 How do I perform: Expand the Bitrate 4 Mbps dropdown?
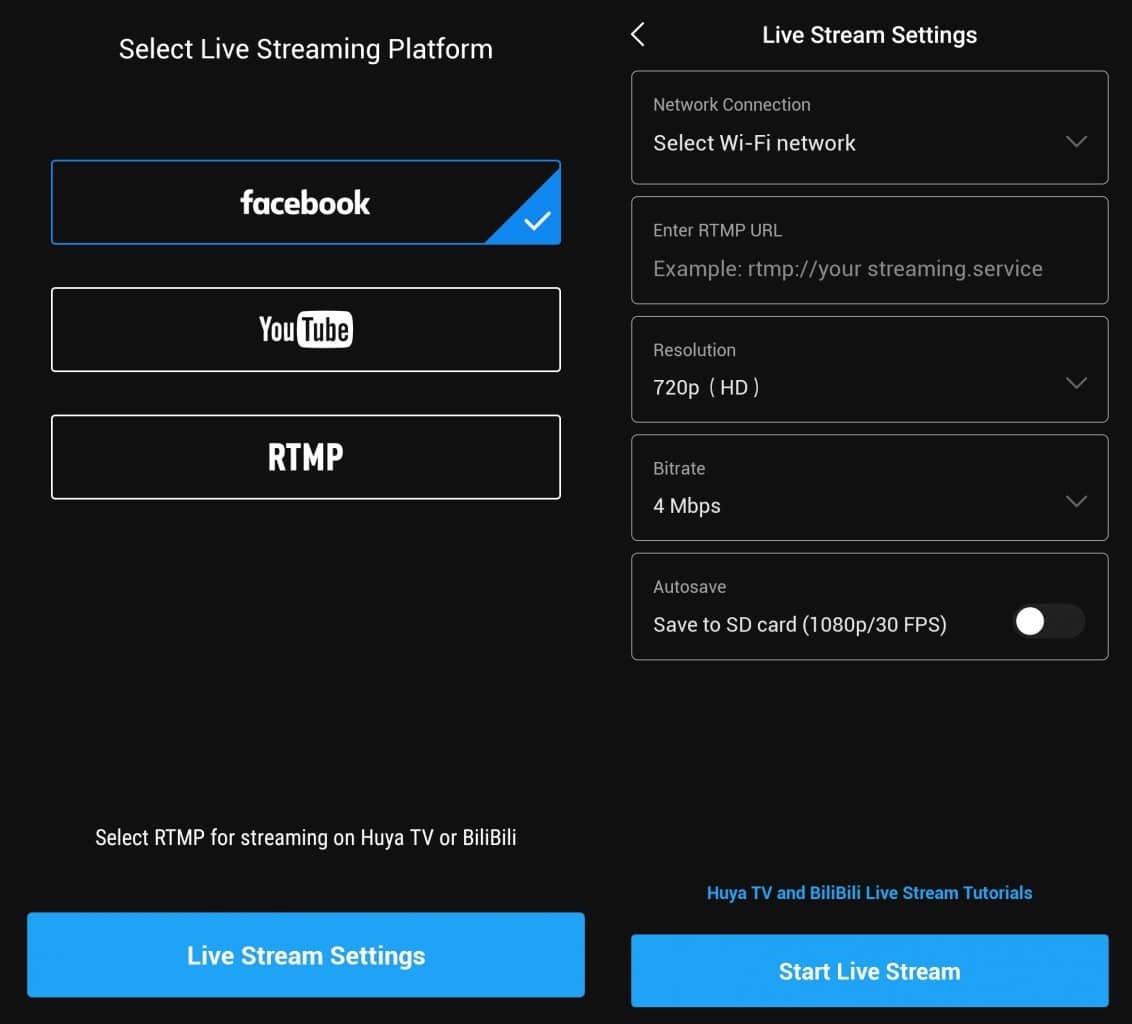869,487
